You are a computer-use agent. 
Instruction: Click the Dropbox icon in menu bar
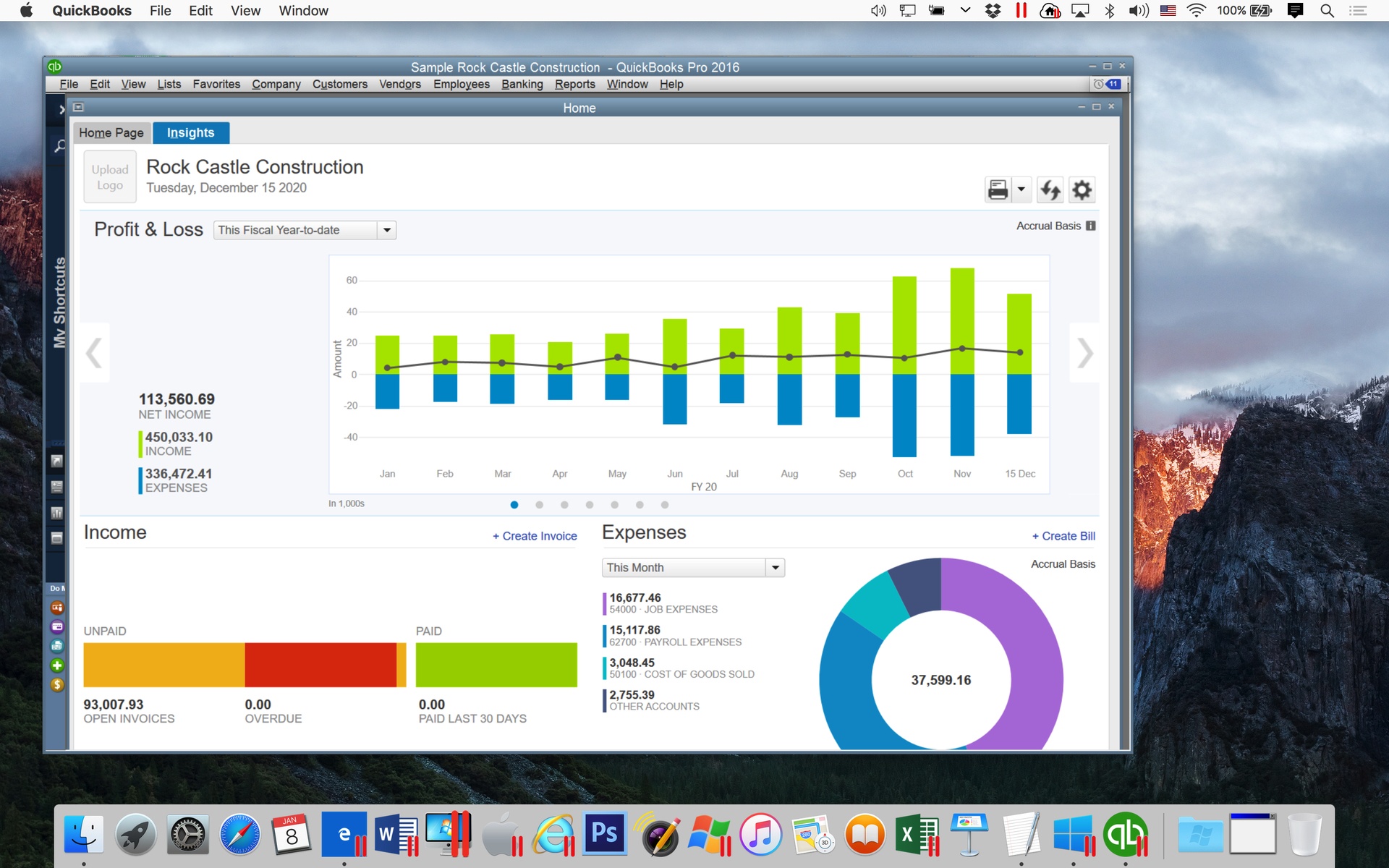[x=993, y=10]
